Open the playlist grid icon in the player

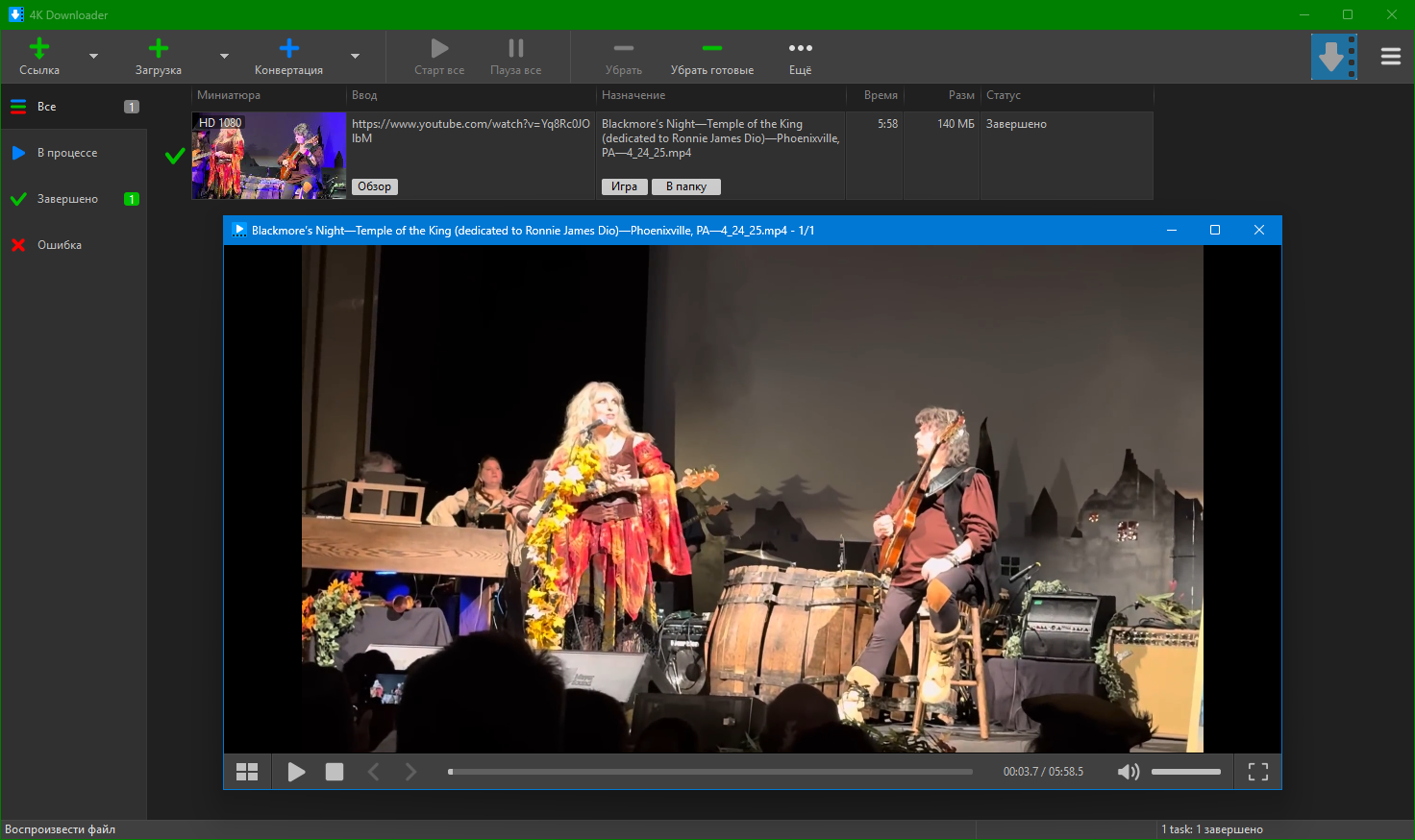[247, 772]
